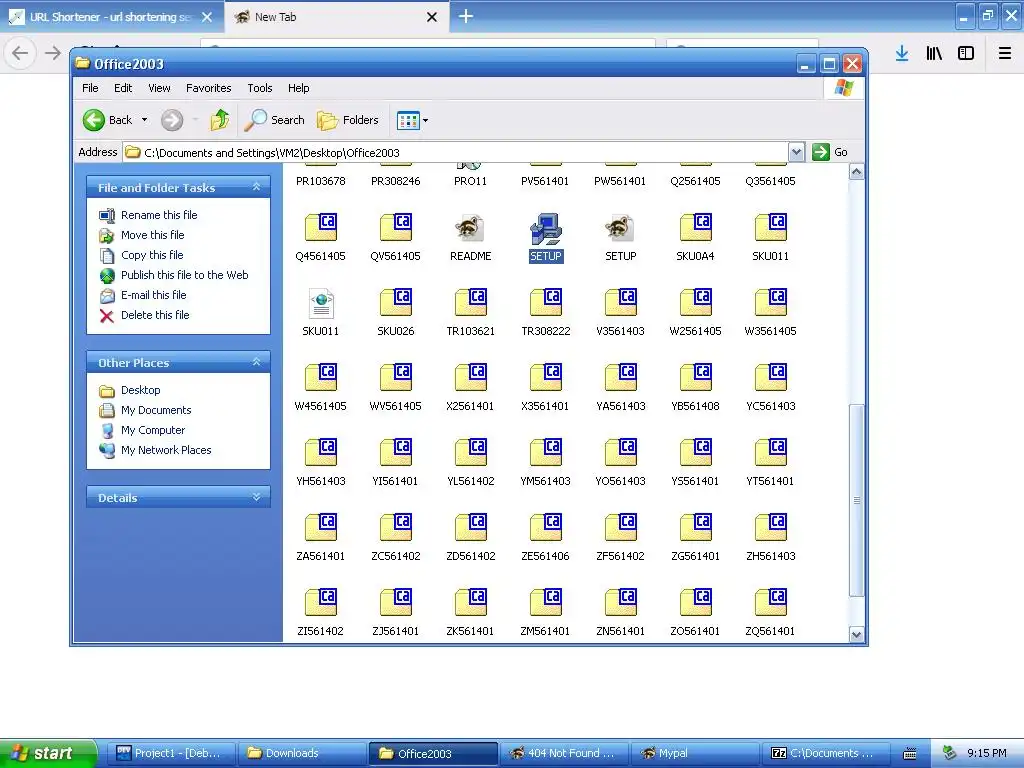Image resolution: width=1024 pixels, height=768 pixels.
Task: Click E-mail this file link
Action: pos(153,295)
